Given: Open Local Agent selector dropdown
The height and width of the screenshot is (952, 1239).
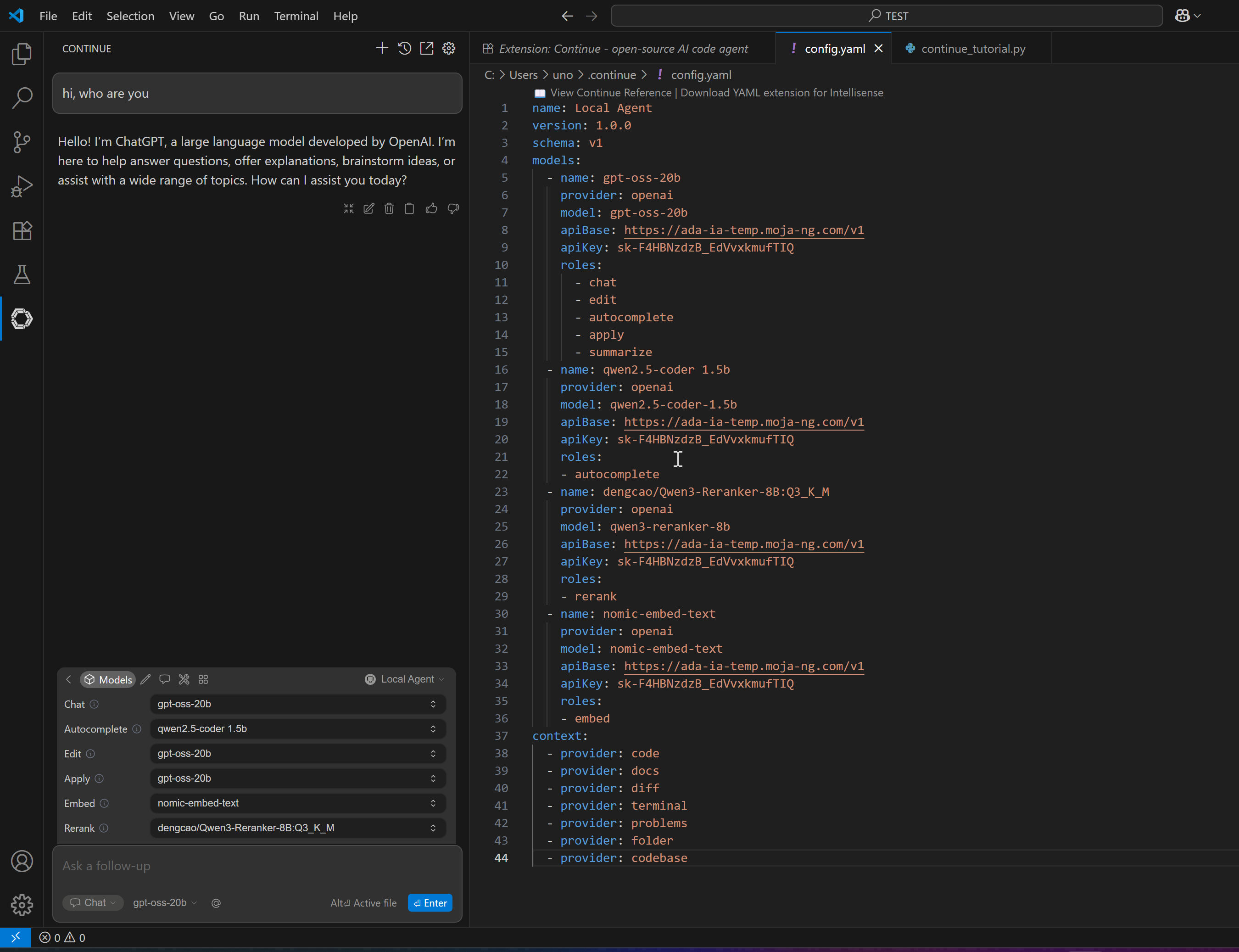Looking at the screenshot, I should pos(404,679).
